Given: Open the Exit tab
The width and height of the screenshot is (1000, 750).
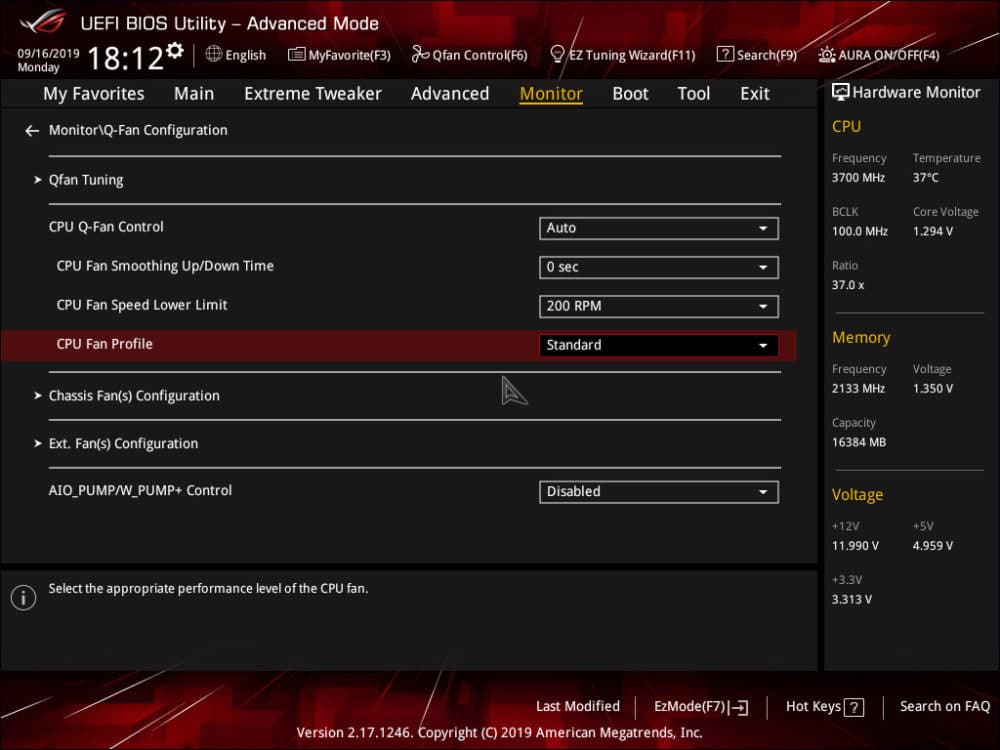Looking at the screenshot, I should (754, 94).
